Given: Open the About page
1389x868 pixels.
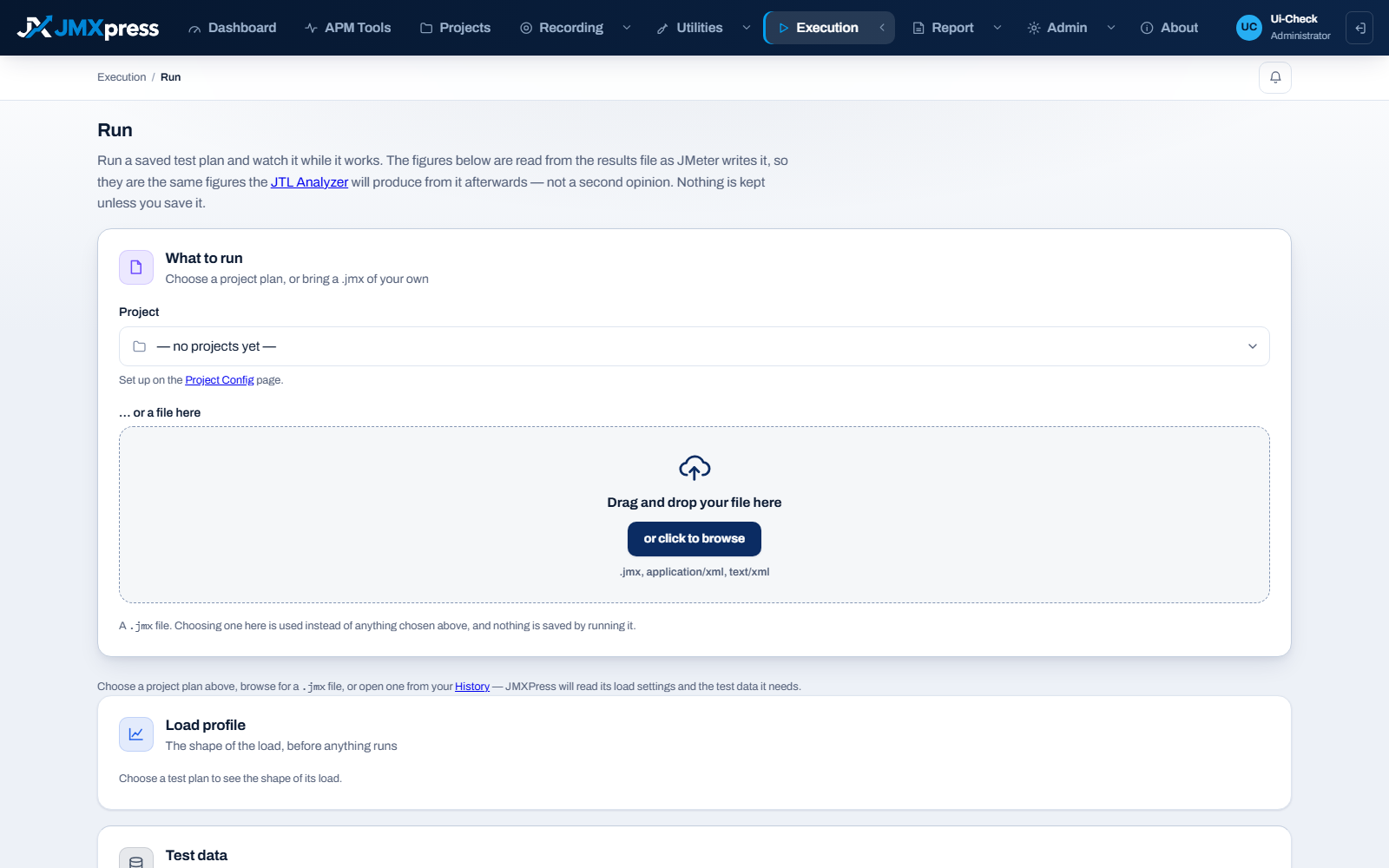Looking at the screenshot, I should pyautogui.click(x=1169, y=28).
